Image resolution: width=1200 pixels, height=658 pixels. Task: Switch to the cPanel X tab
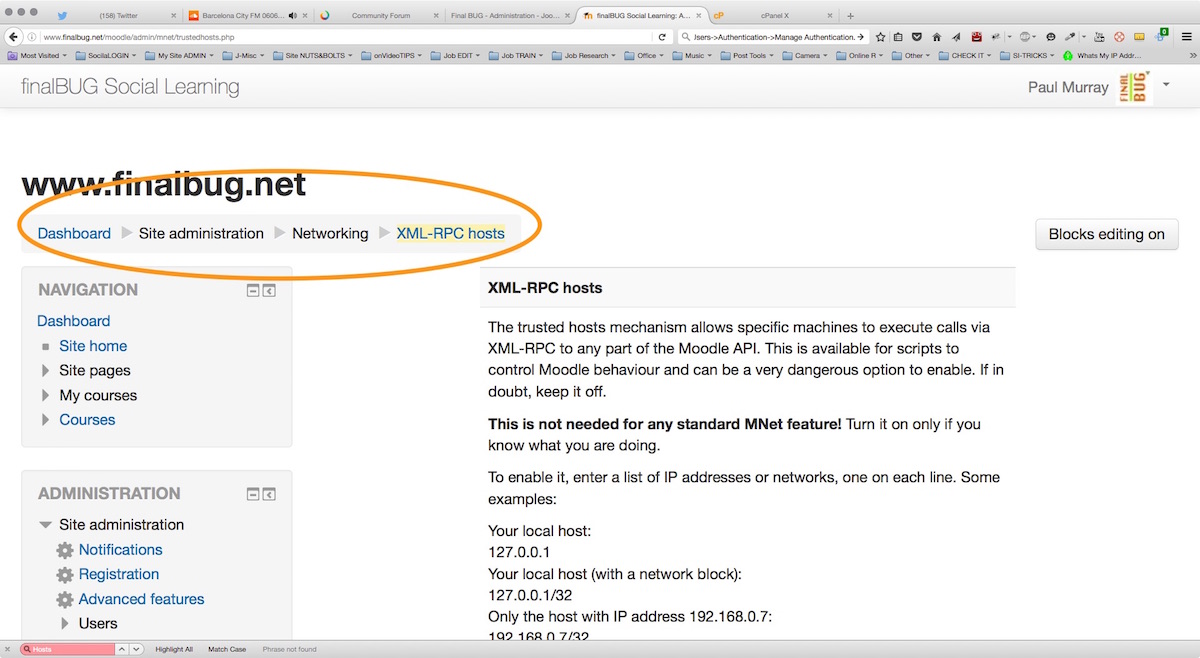point(774,16)
